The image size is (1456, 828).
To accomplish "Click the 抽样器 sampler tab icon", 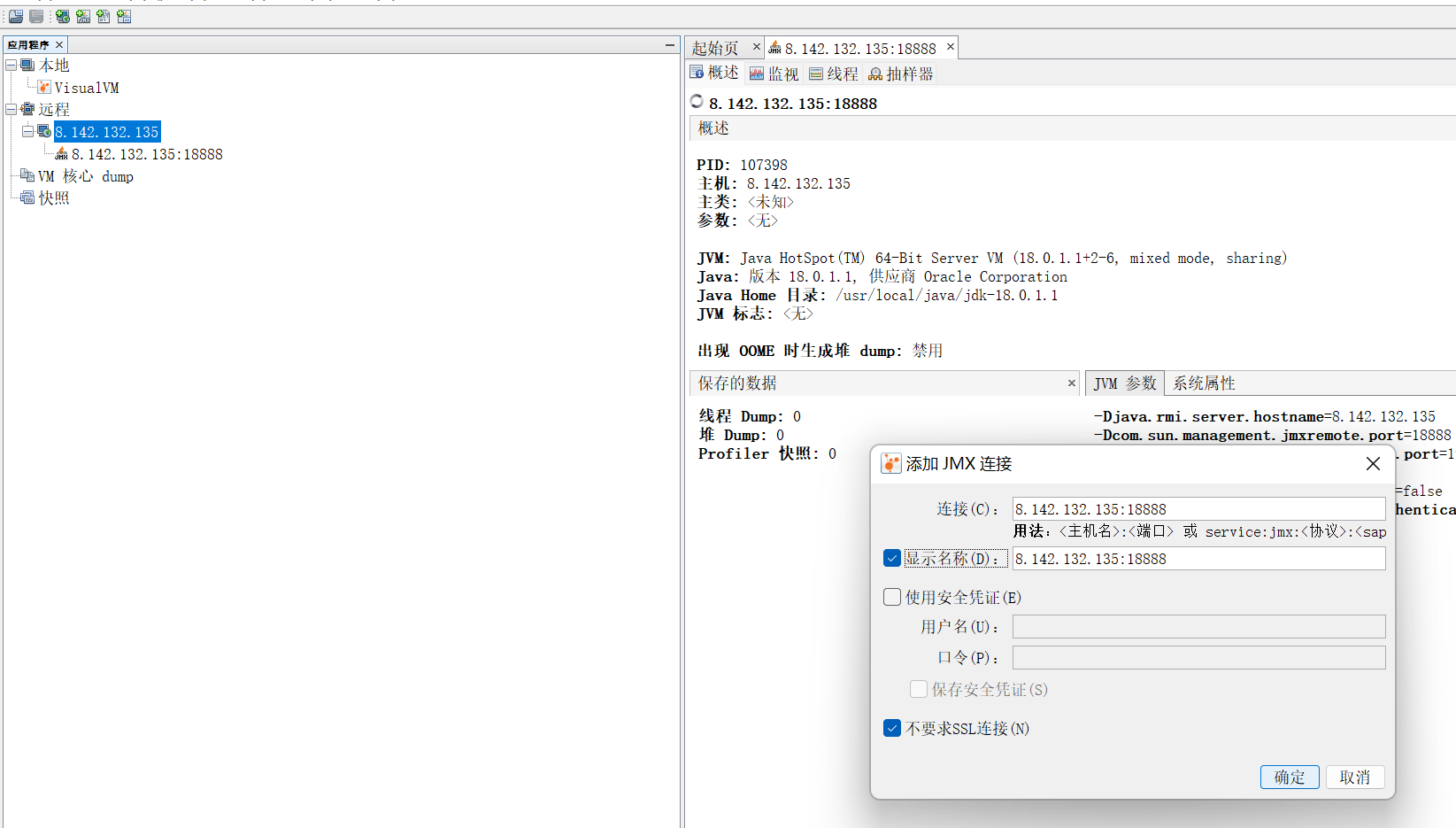I will [875, 74].
